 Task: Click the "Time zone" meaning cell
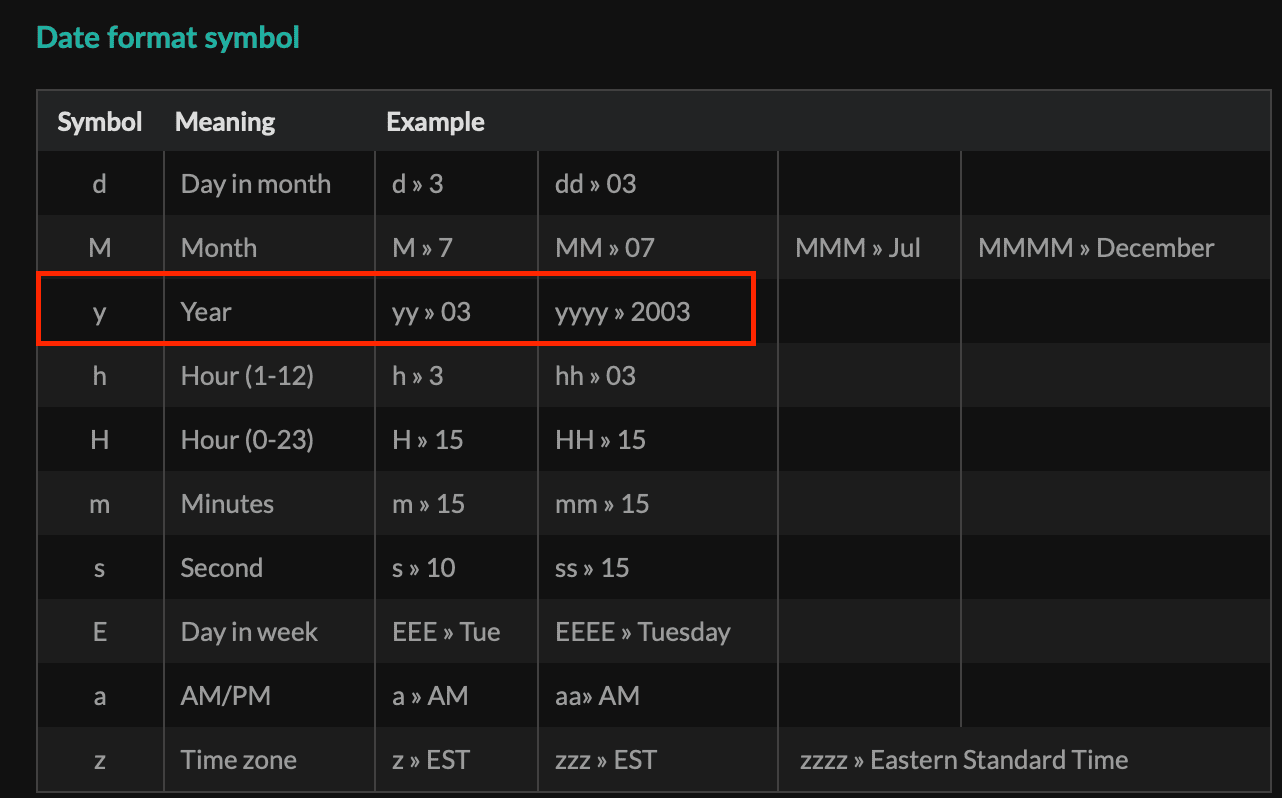[238, 760]
